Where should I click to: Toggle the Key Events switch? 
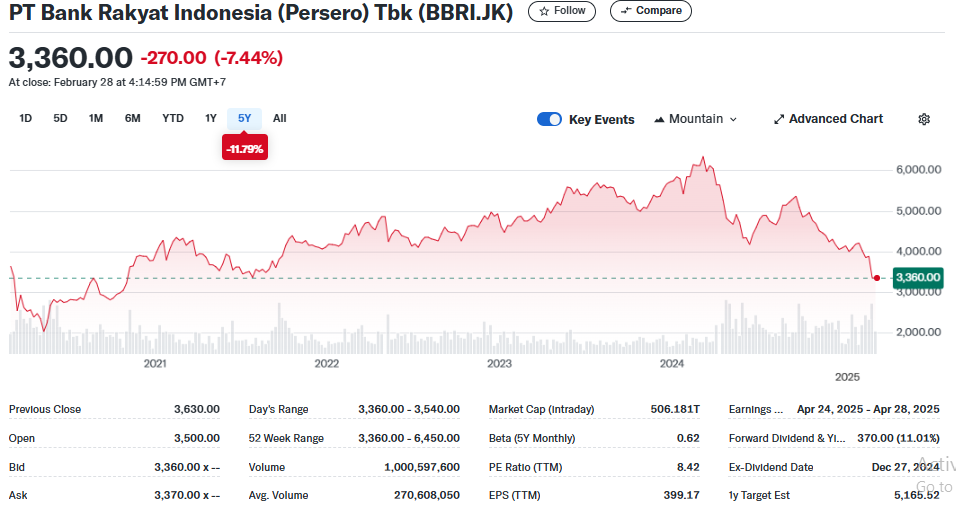click(x=549, y=119)
